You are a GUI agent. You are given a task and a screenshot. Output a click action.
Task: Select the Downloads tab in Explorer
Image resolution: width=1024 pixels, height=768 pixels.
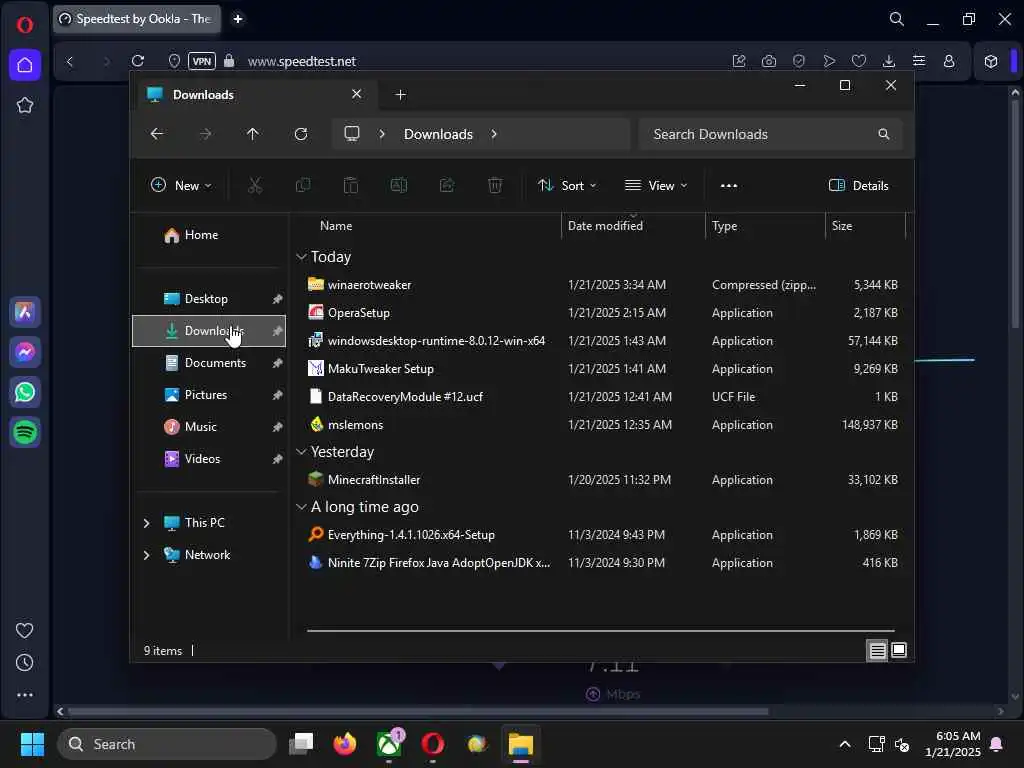tap(255, 95)
